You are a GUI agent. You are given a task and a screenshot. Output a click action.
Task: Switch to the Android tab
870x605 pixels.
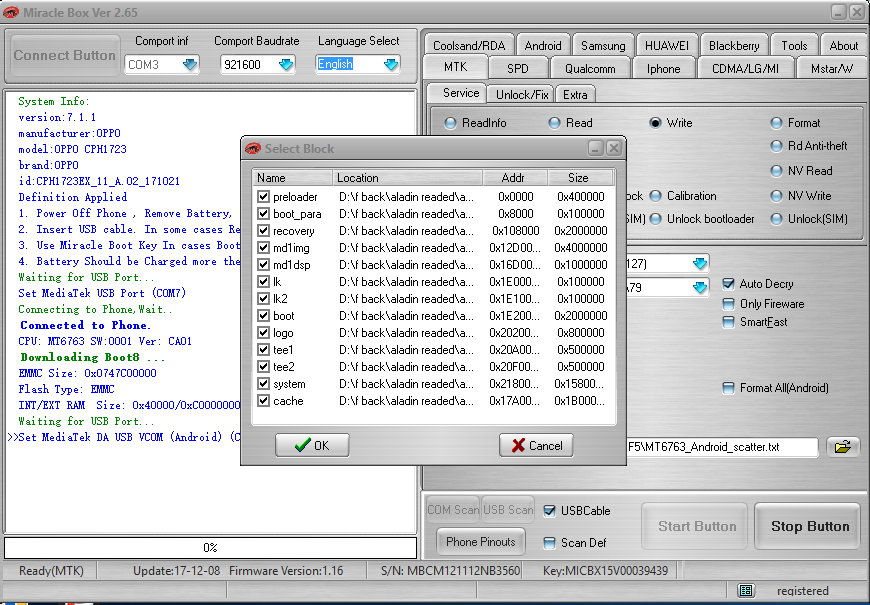click(x=543, y=46)
